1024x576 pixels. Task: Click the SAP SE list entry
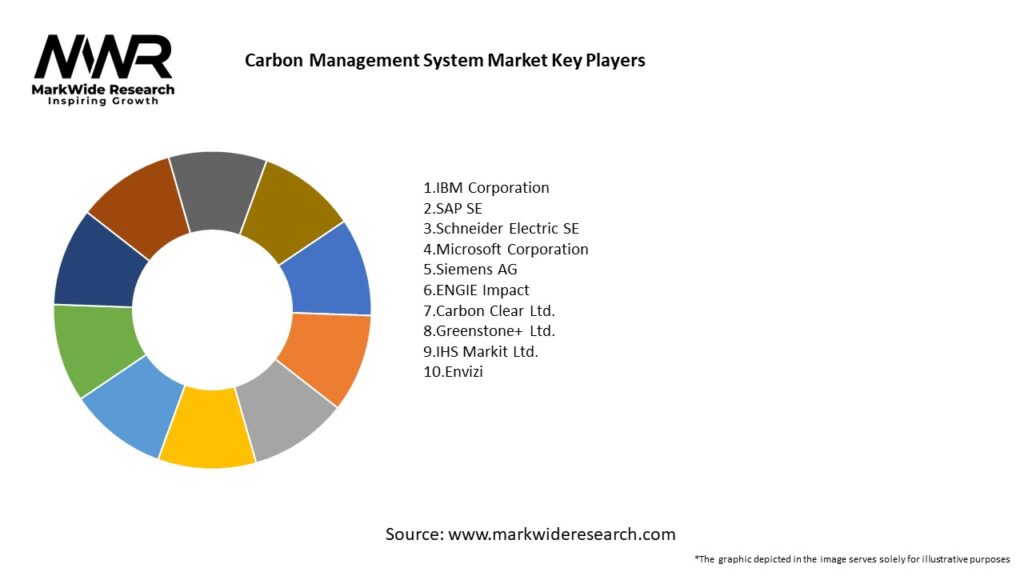(452, 208)
